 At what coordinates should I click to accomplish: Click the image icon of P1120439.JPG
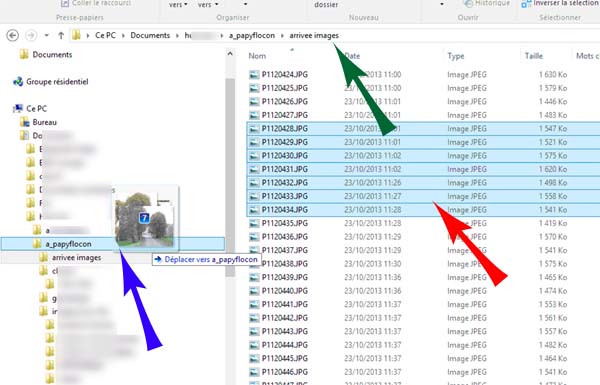(x=254, y=277)
